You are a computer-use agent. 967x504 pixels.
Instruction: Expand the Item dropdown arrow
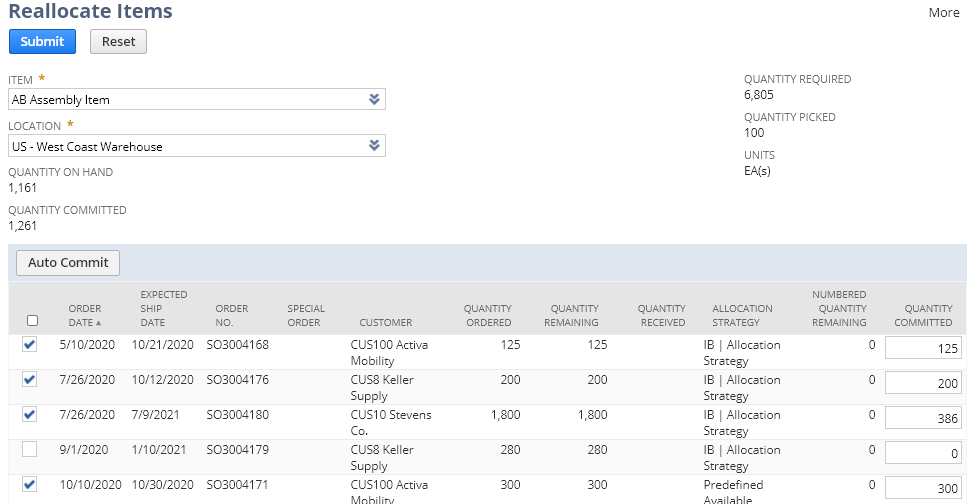(x=374, y=100)
